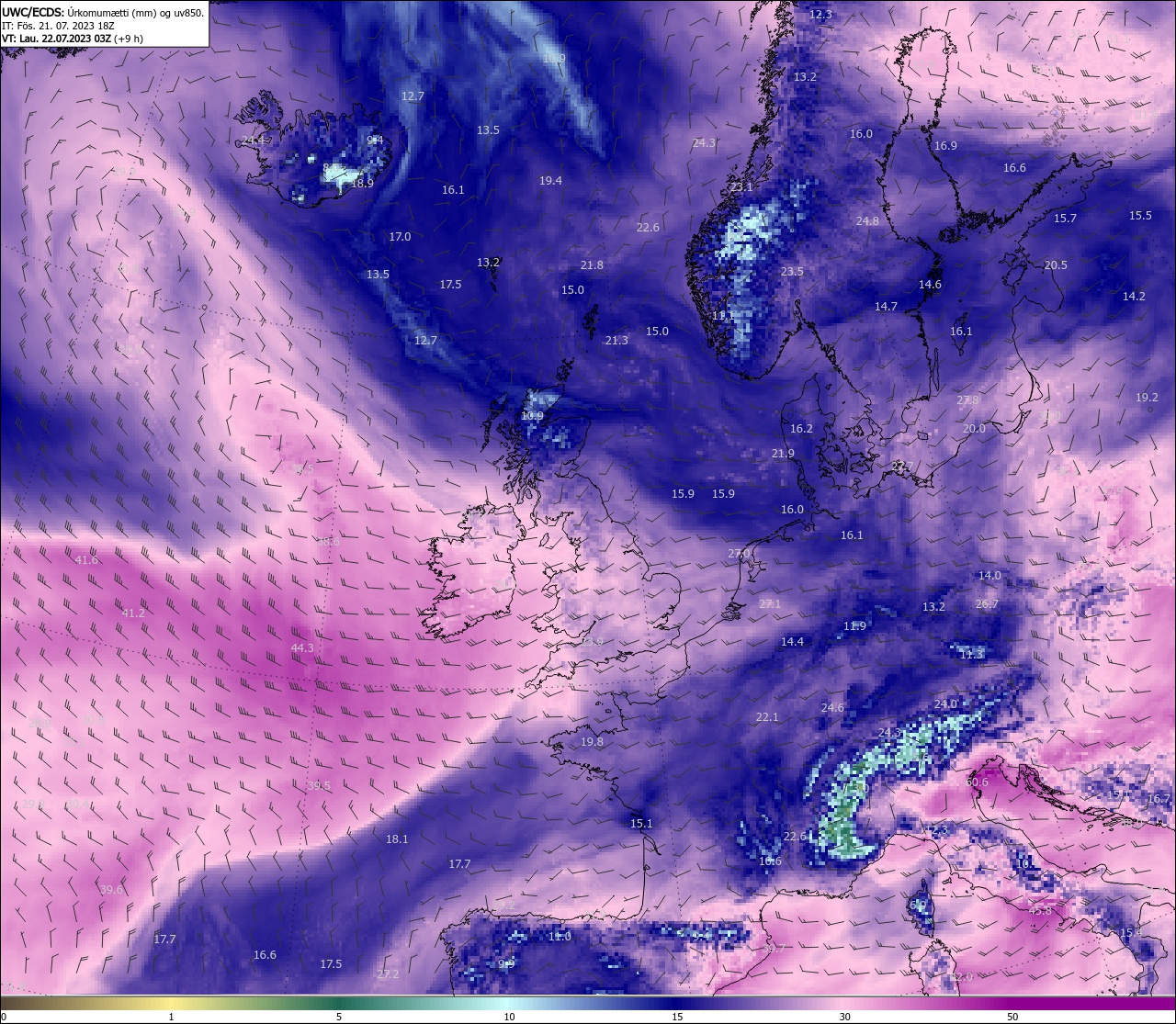Click the 11.9 value label

point(854,625)
